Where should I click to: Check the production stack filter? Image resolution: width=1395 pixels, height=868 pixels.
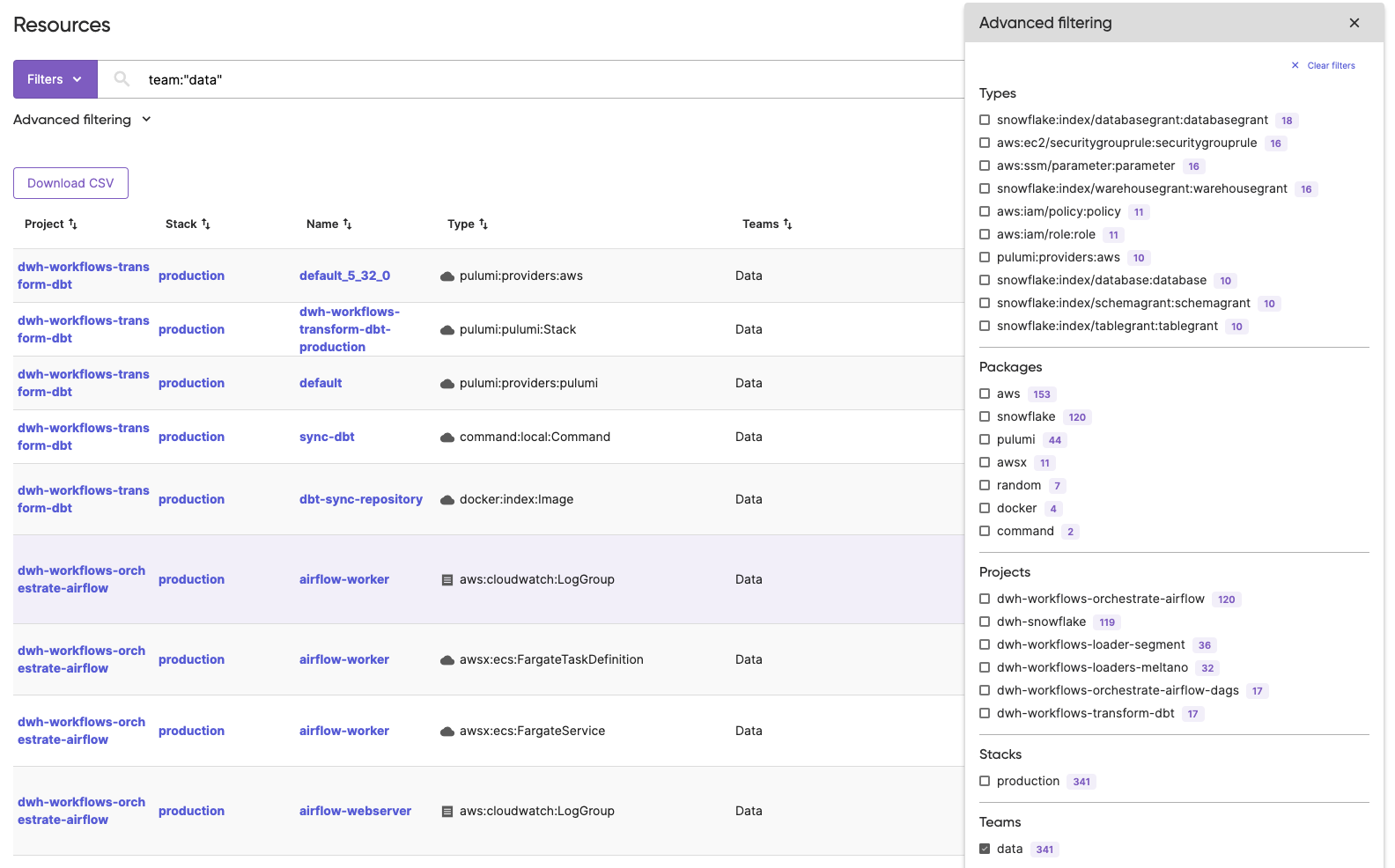985,782
